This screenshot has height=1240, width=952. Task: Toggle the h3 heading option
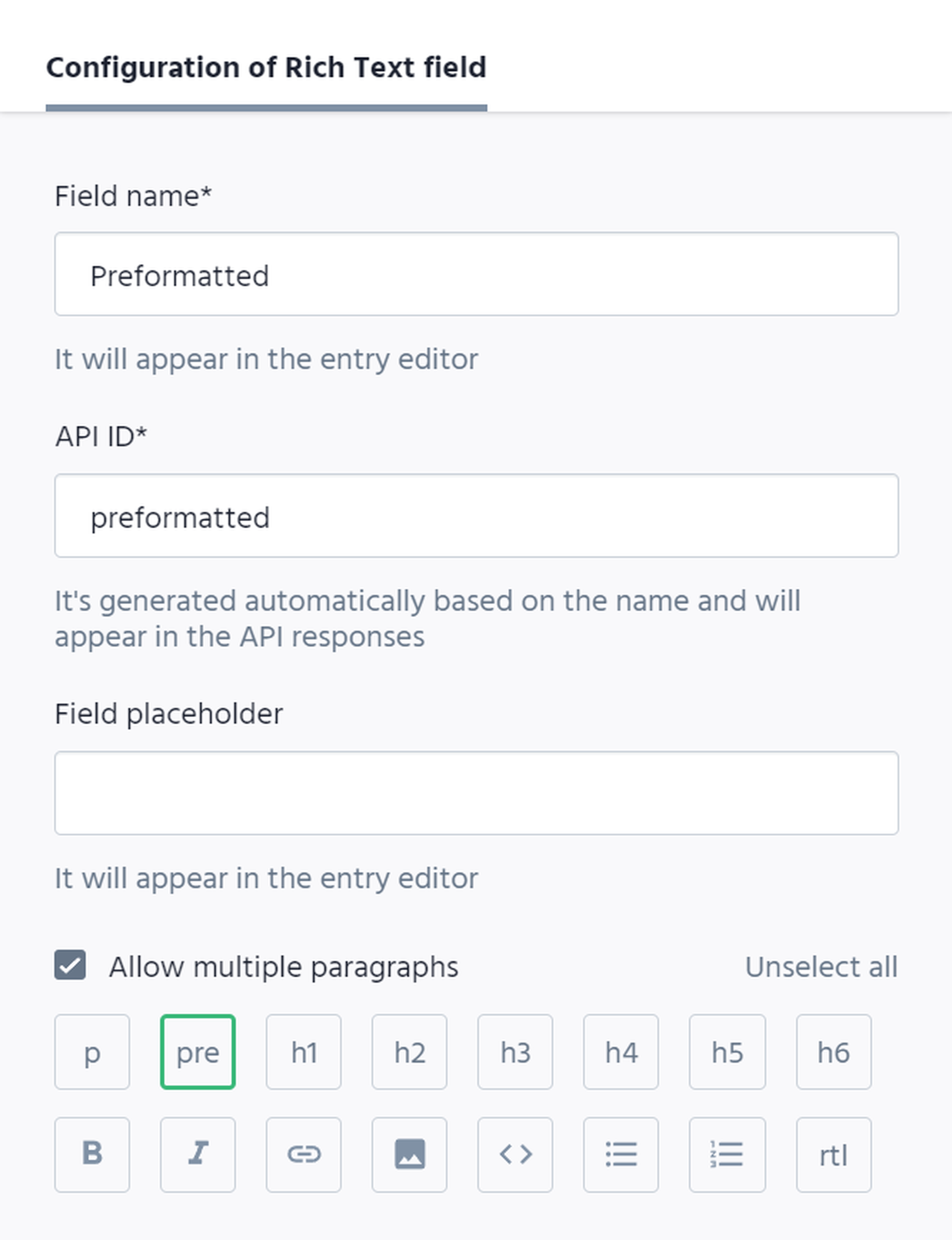(x=515, y=1053)
